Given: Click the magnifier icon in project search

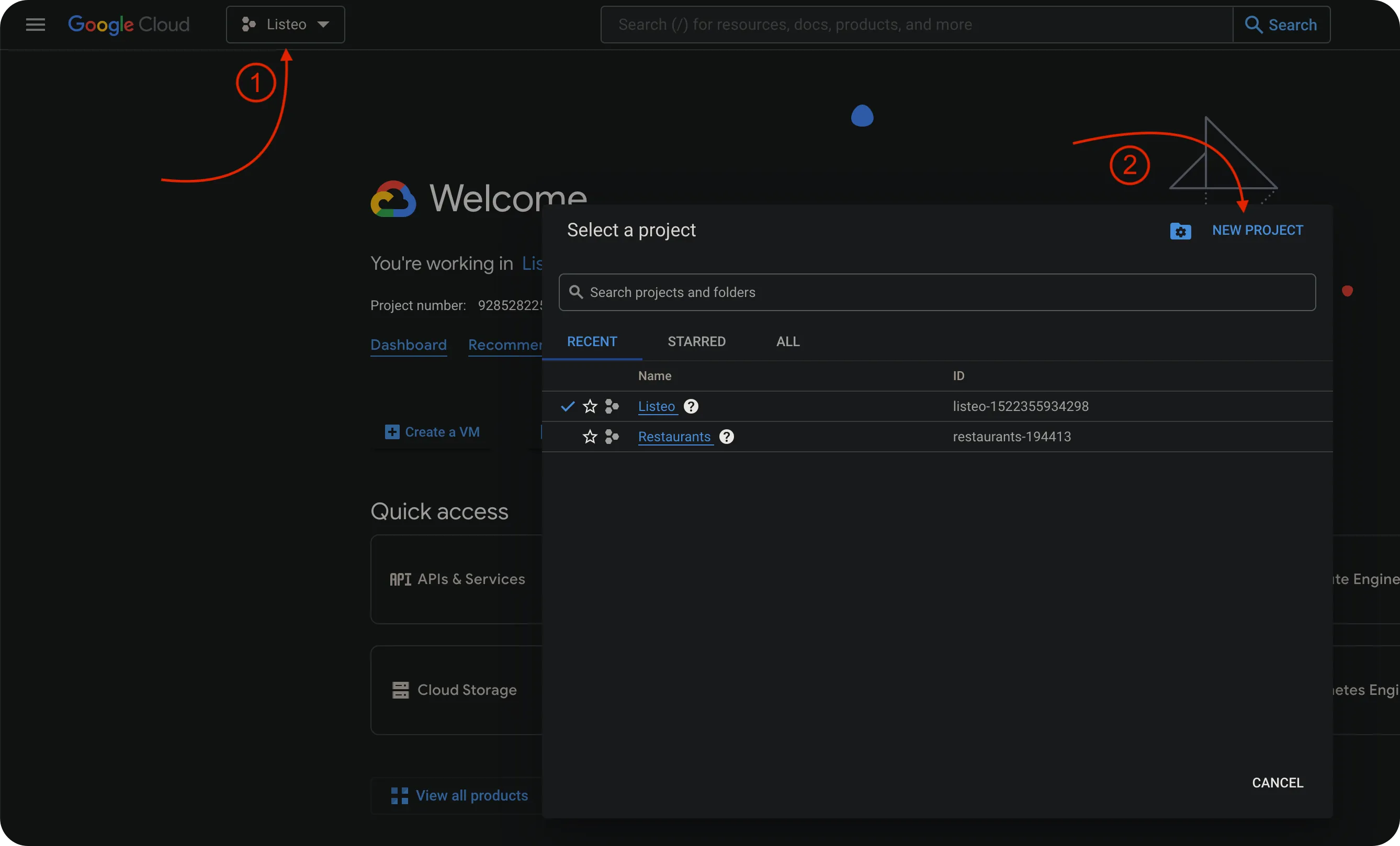Looking at the screenshot, I should (575, 292).
